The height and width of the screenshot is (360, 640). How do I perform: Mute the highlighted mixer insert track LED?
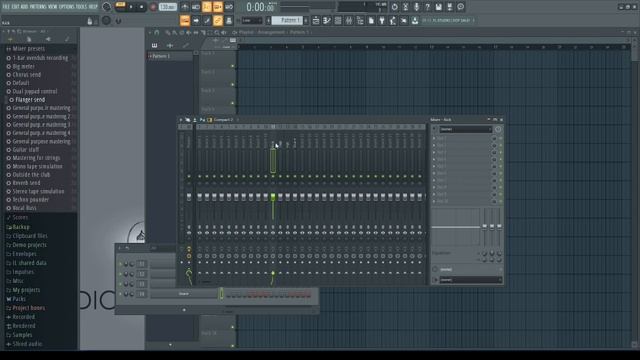point(273,176)
